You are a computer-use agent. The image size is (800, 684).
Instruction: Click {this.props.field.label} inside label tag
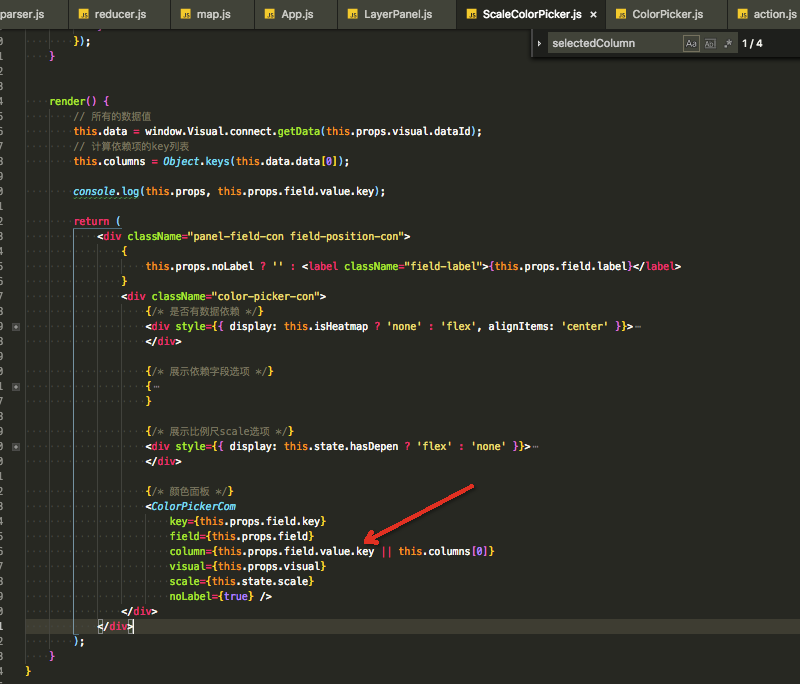(561, 266)
